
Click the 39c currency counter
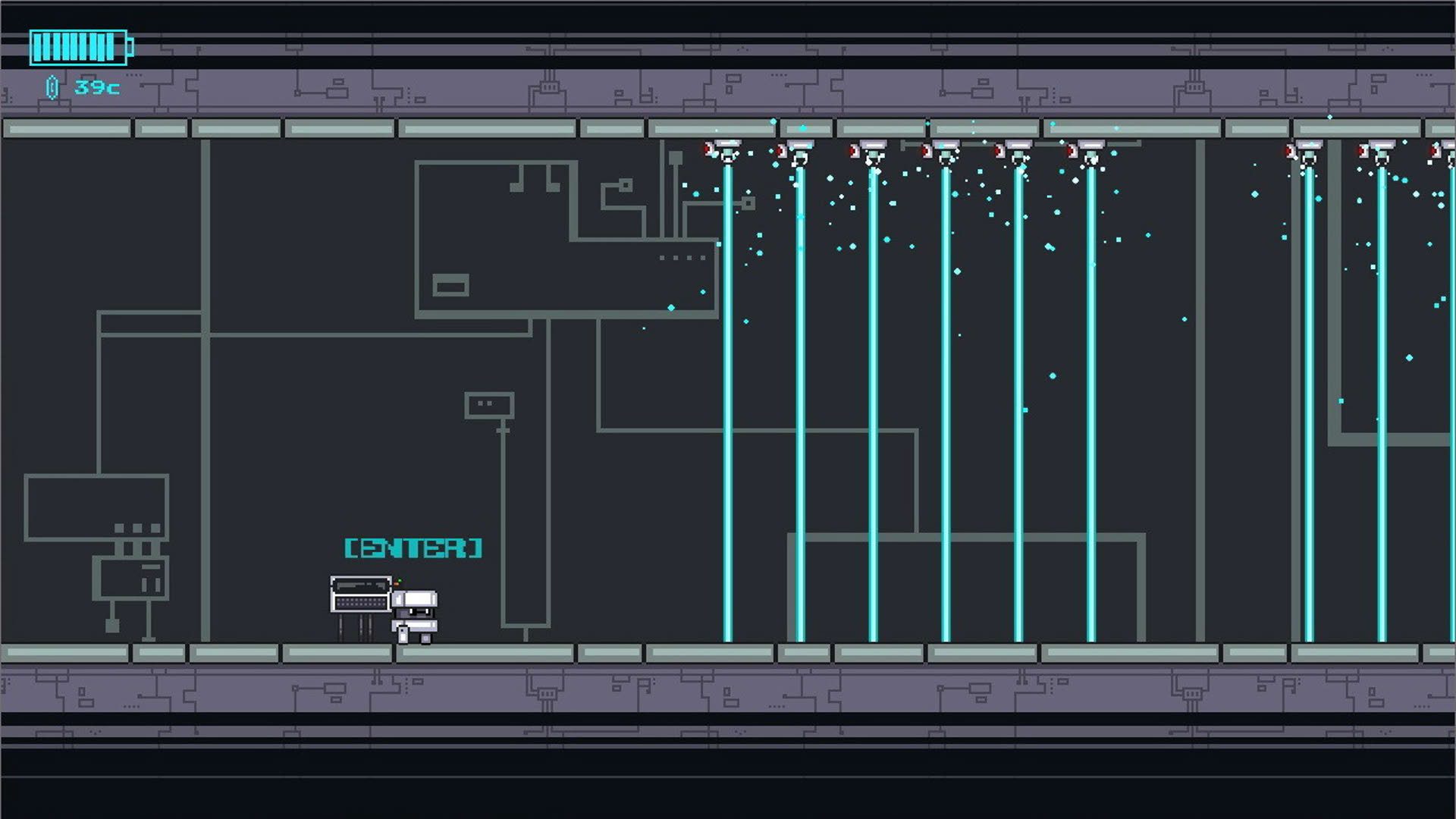point(97,88)
